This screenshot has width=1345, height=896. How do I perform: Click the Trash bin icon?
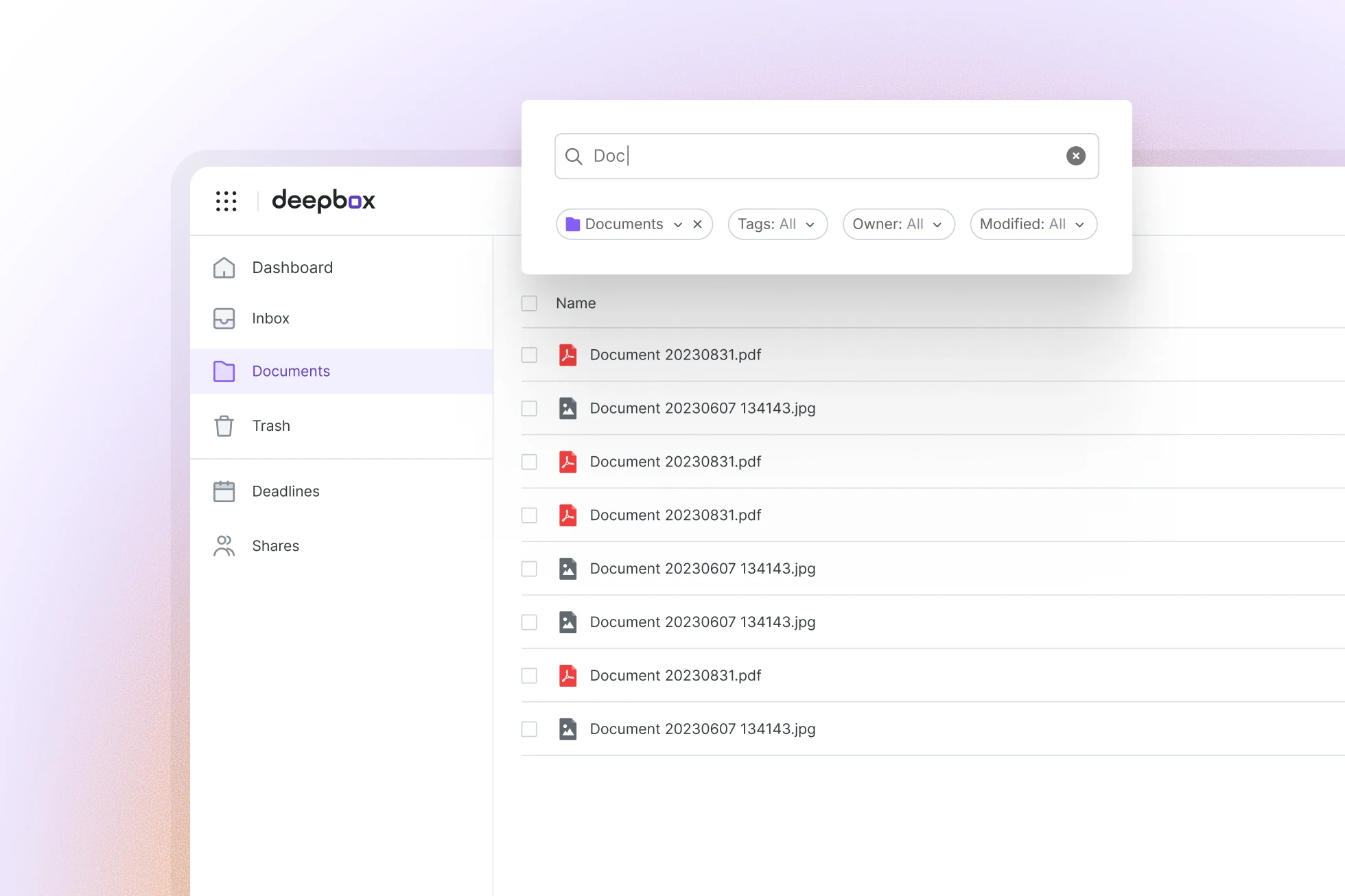[x=224, y=426]
